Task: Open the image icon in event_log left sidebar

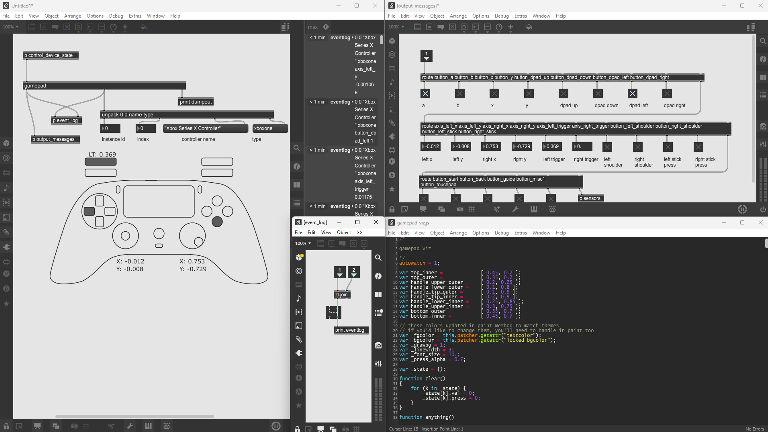Action: coord(299,326)
